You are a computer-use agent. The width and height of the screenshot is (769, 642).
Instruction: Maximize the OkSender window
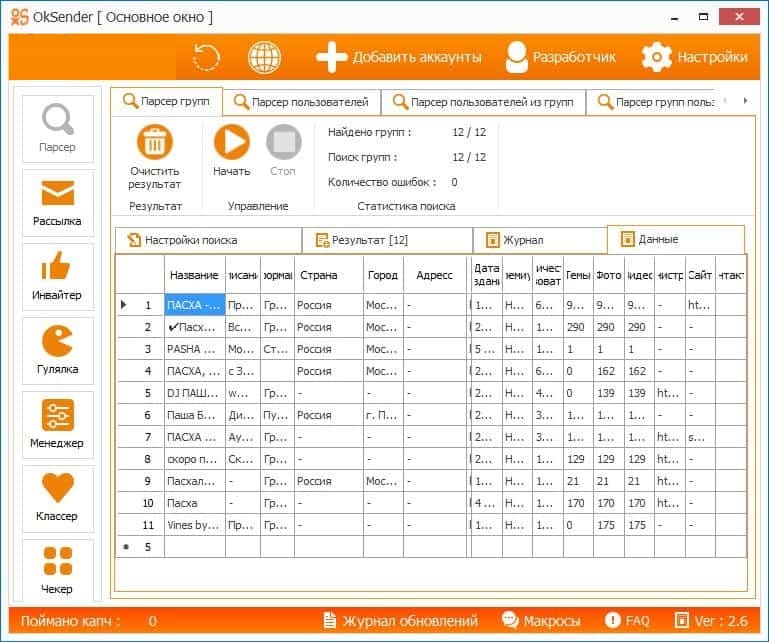(x=703, y=17)
